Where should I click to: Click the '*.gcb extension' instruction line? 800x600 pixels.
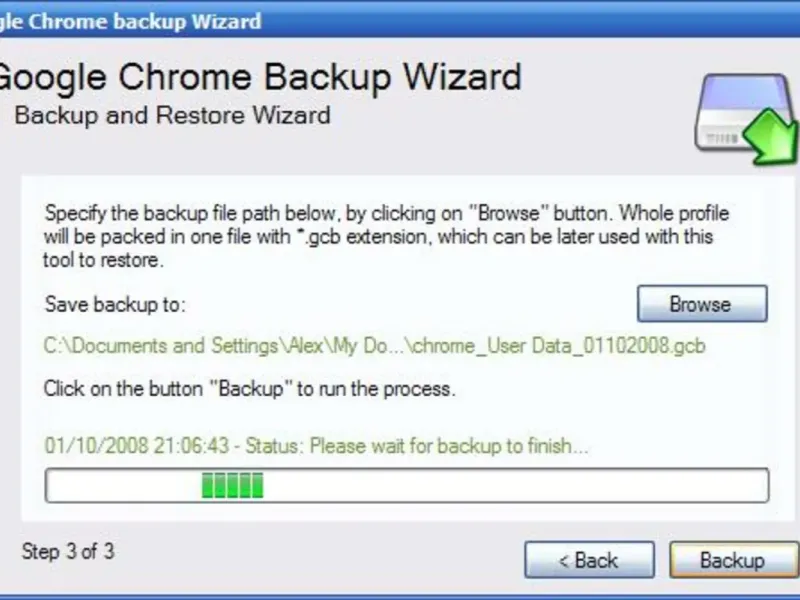(x=378, y=237)
